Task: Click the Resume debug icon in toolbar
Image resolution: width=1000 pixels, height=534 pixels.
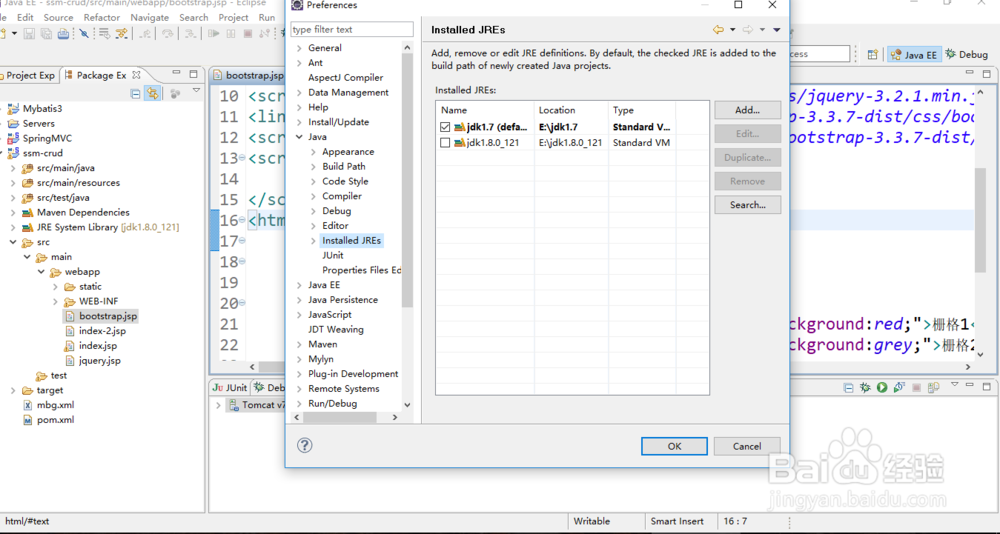Action: (x=214, y=34)
